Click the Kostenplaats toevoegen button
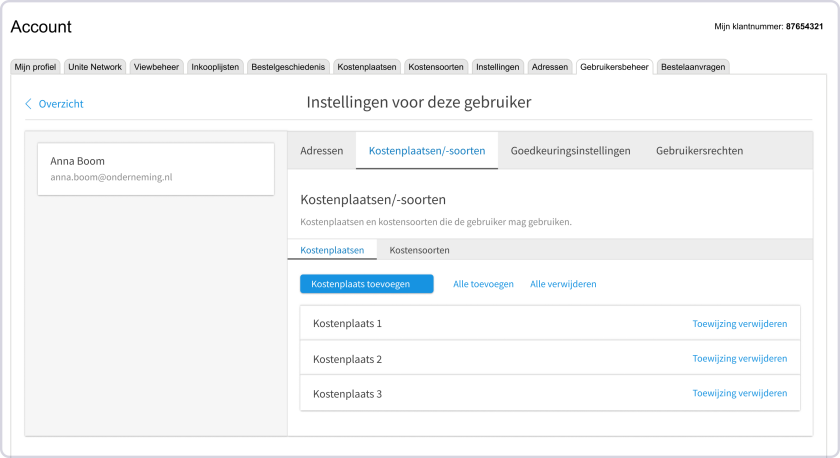Image resolution: width=840 pixels, height=458 pixels. (x=367, y=284)
